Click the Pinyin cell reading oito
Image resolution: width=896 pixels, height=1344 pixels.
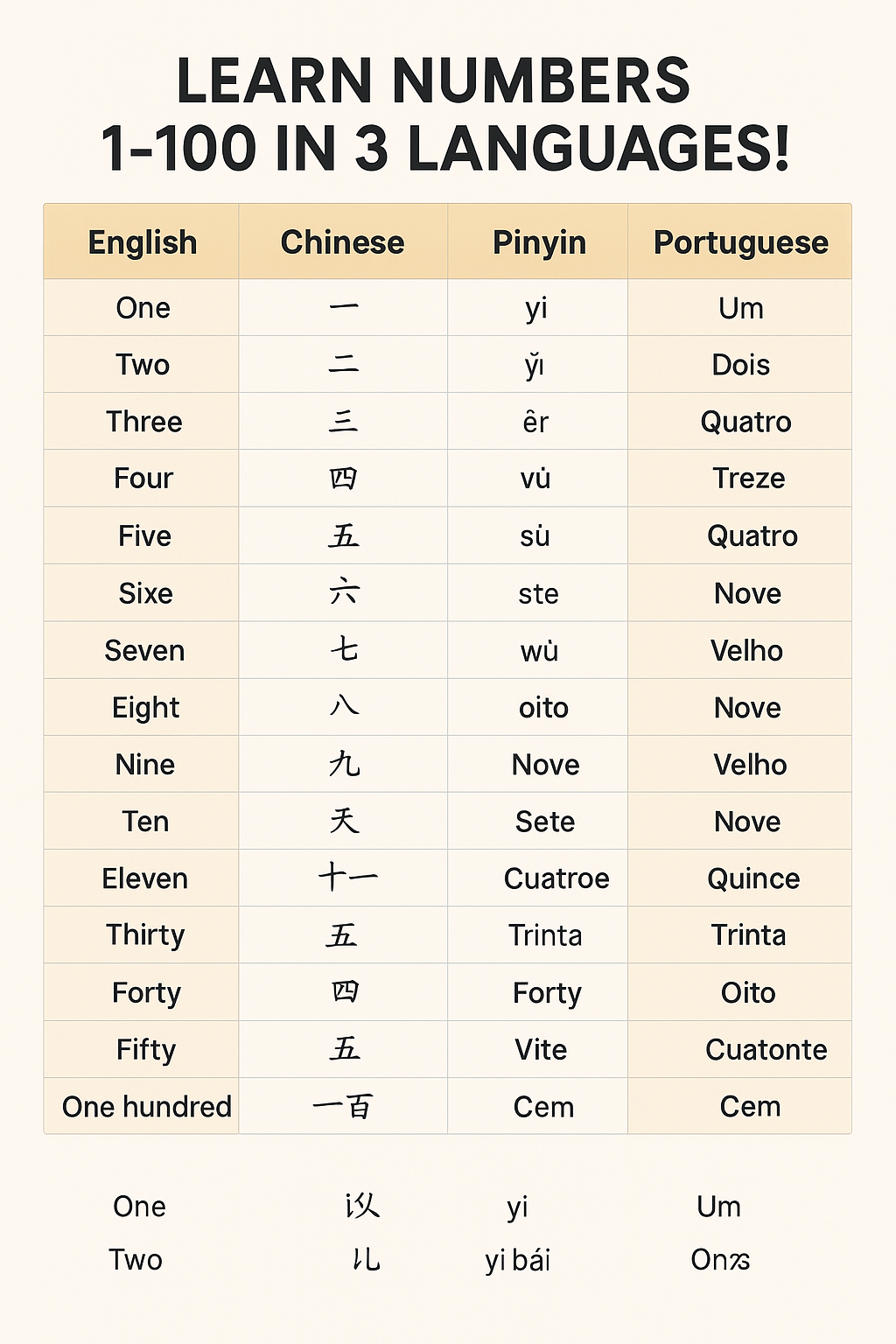[543, 708]
